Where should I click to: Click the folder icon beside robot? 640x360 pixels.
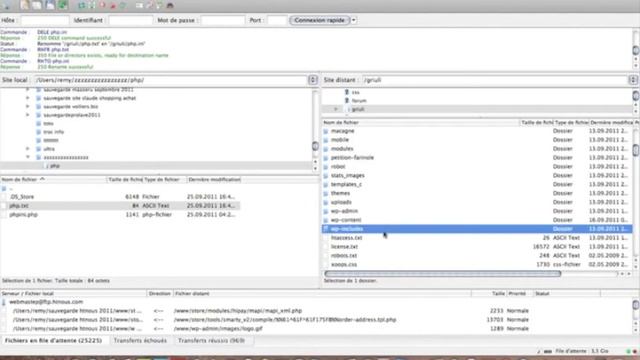point(326,167)
